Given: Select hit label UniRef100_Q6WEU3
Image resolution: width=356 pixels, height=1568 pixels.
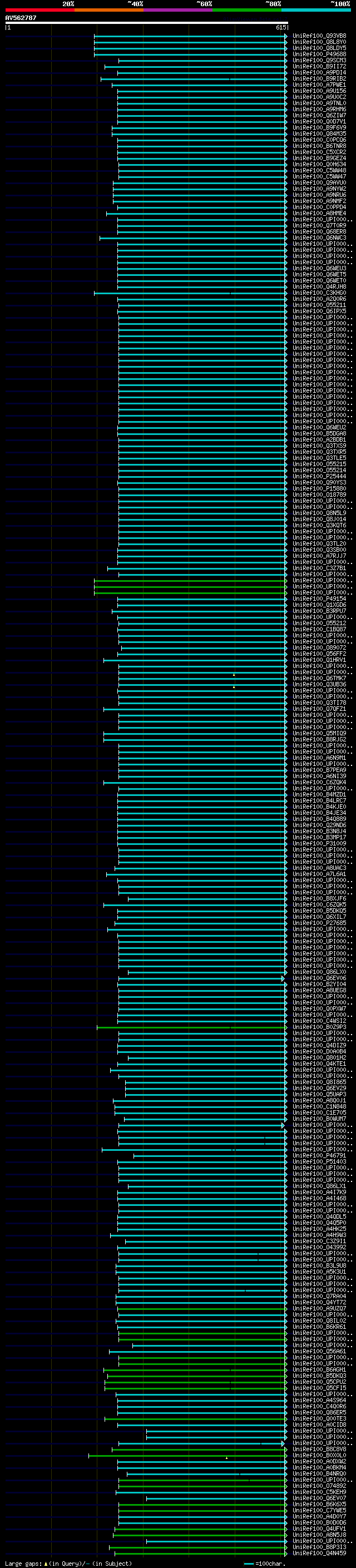Looking at the screenshot, I should [319, 269].
